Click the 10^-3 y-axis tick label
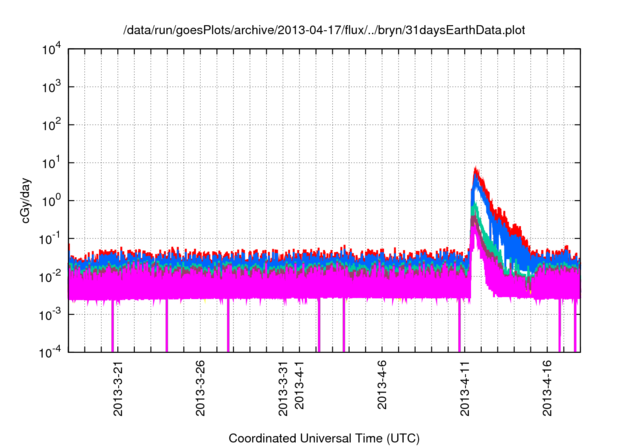640x448 pixels. pos(49,313)
